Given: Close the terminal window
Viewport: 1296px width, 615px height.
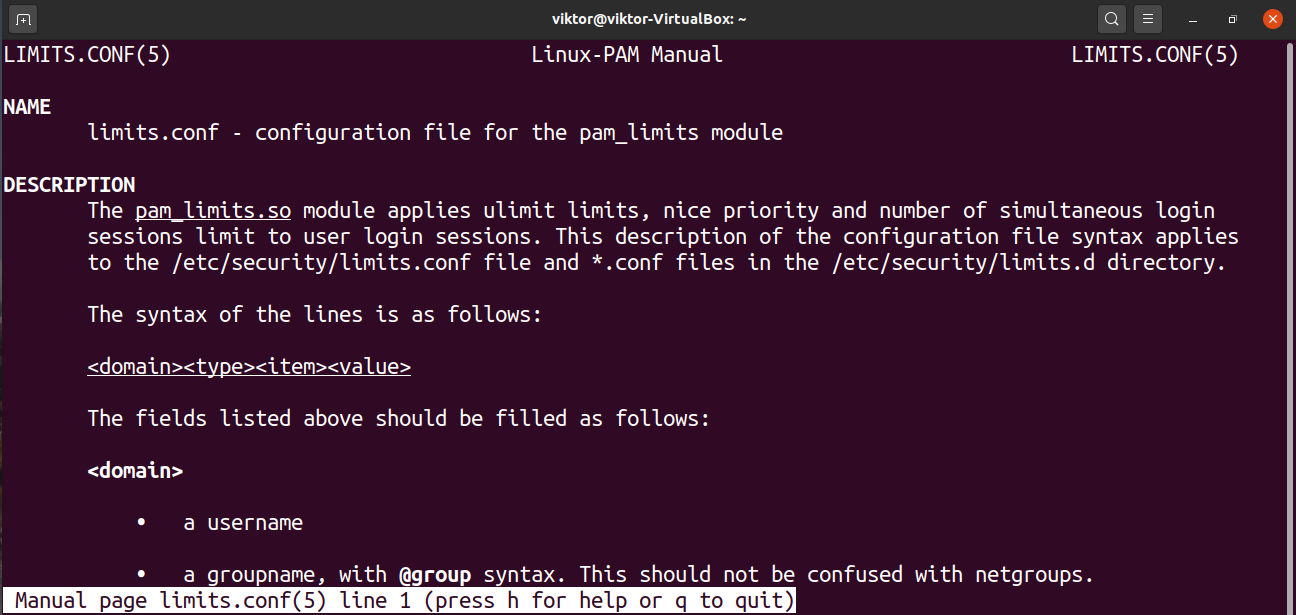Looking at the screenshot, I should 1272,19.
